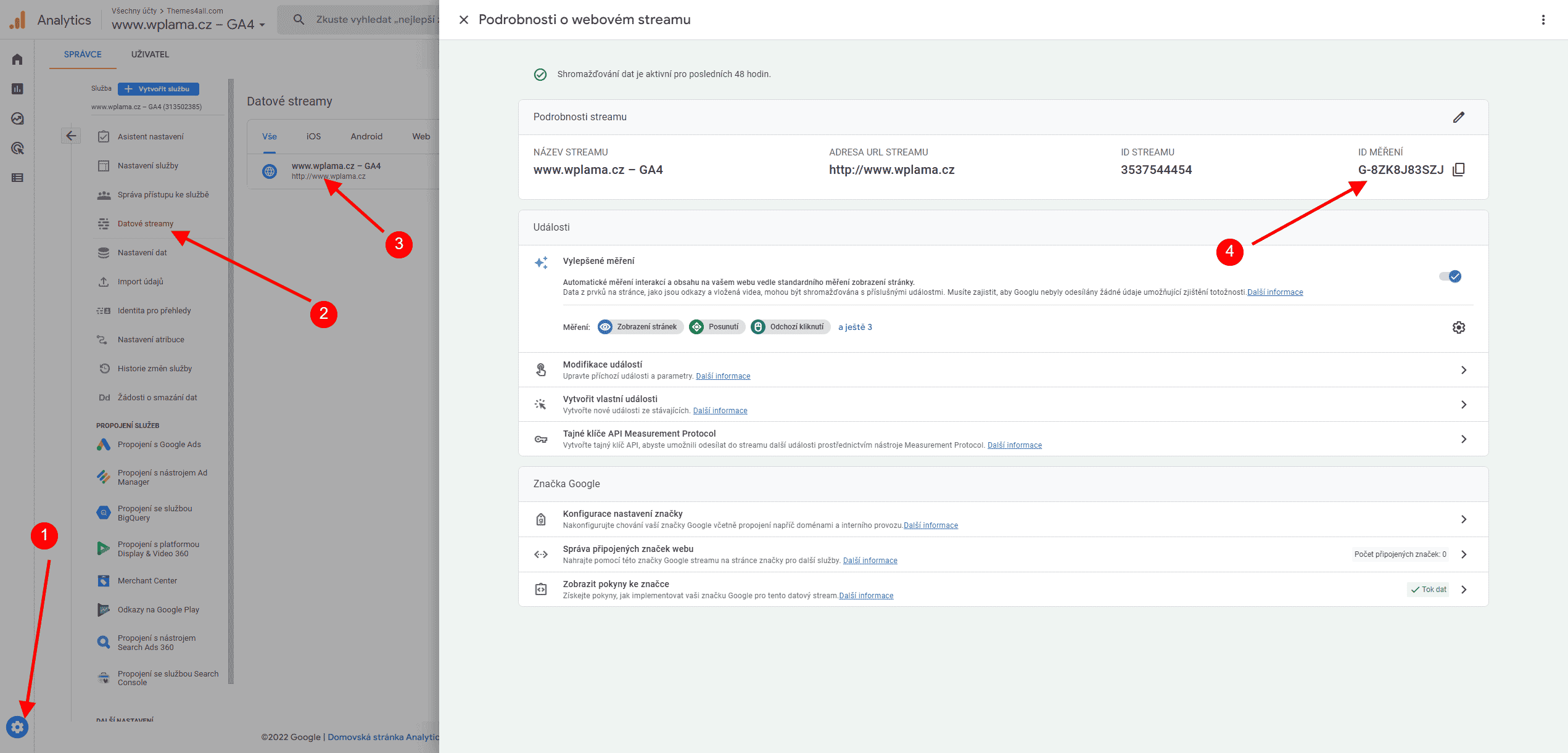Open Správa přístupu ke službě item

coord(163,195)
